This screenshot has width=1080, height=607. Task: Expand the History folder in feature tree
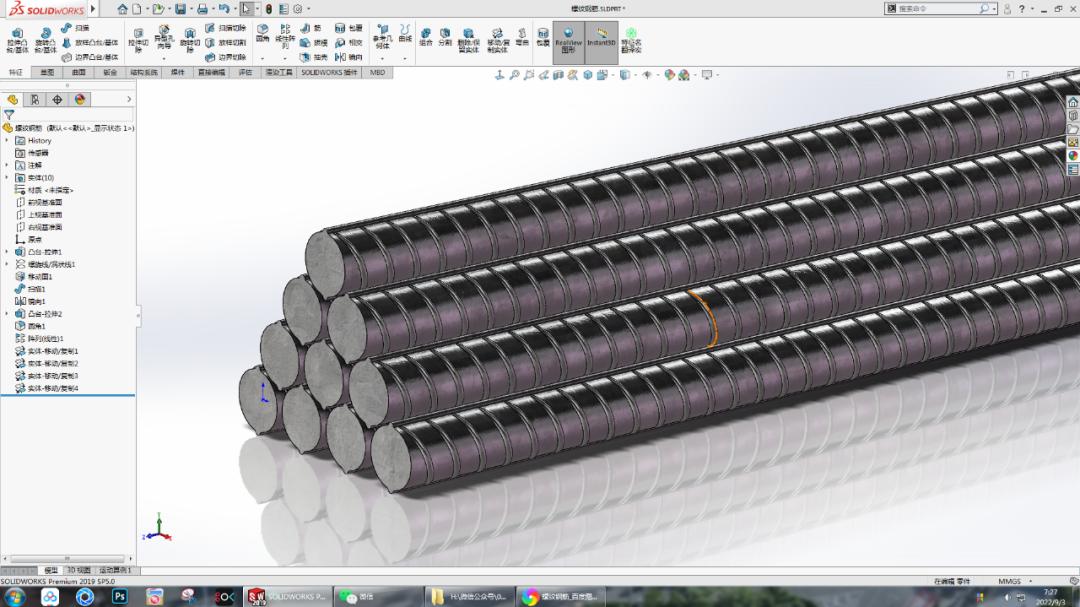pyautogui.click(x=6, y=140)
